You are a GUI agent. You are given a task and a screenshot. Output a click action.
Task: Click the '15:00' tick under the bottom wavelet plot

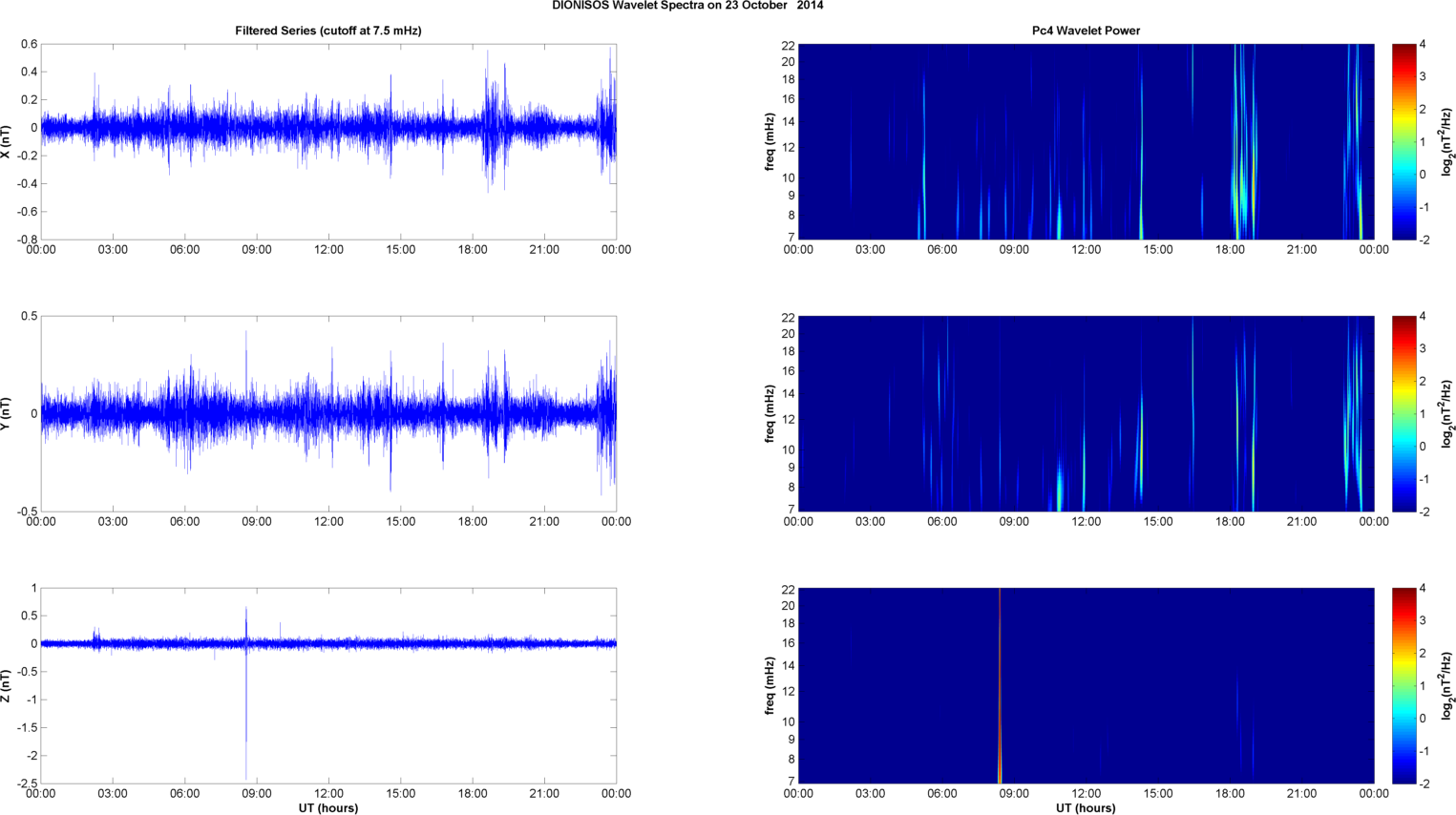coord(1158,794)
